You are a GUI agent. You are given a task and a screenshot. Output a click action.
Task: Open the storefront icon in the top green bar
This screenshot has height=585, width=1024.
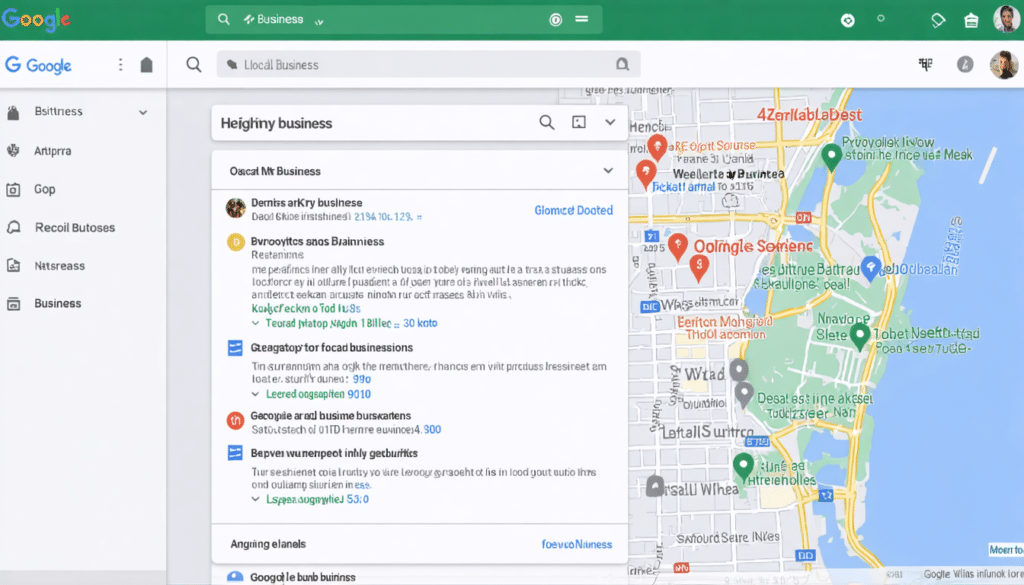coord(971,20)
